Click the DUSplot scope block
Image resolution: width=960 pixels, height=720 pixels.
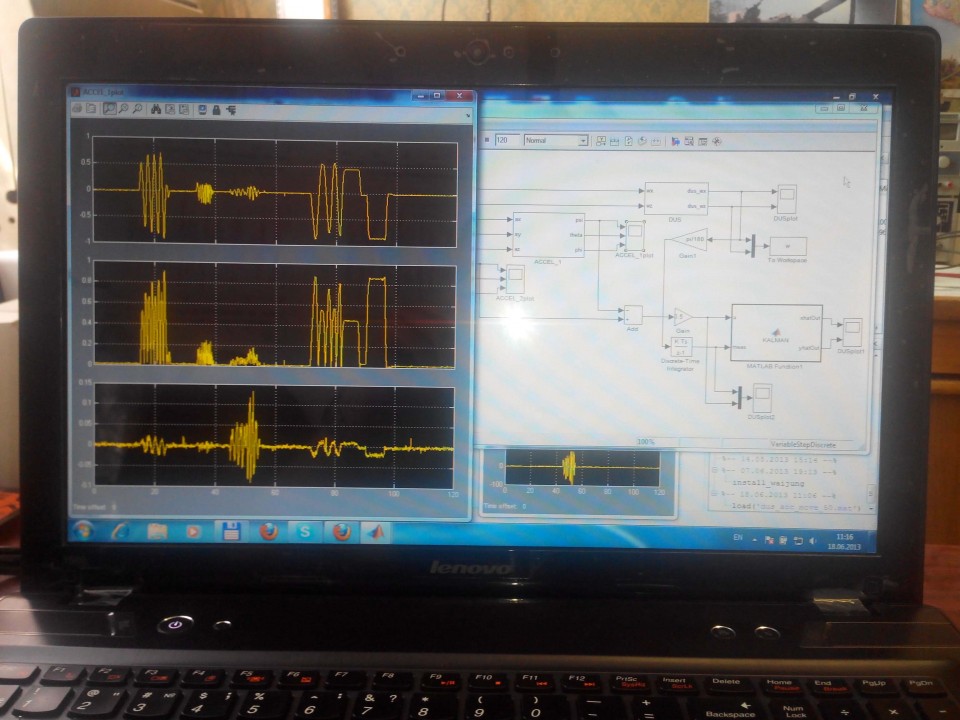point(786,198)
